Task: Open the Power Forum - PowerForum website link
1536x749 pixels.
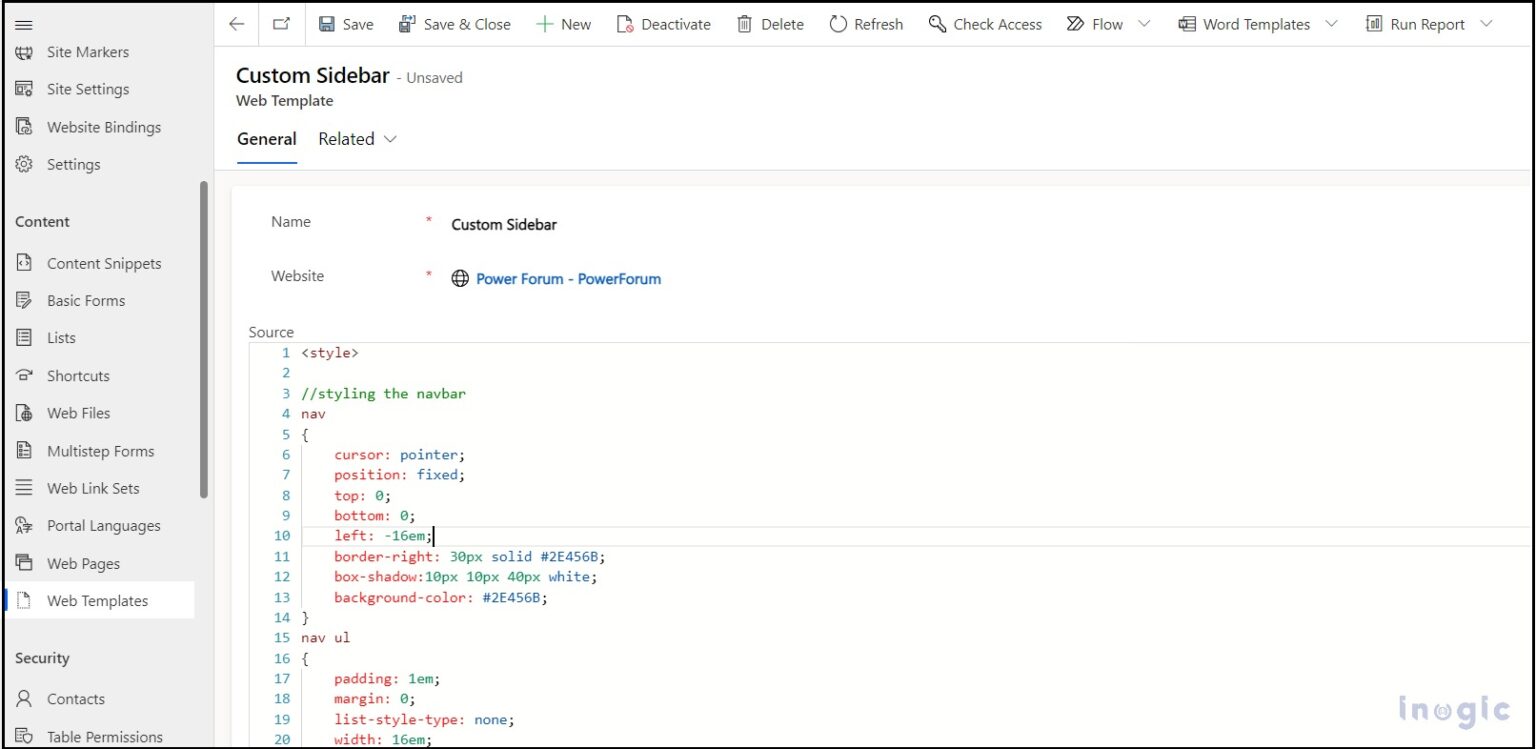Action: click(x=568, y=279)
